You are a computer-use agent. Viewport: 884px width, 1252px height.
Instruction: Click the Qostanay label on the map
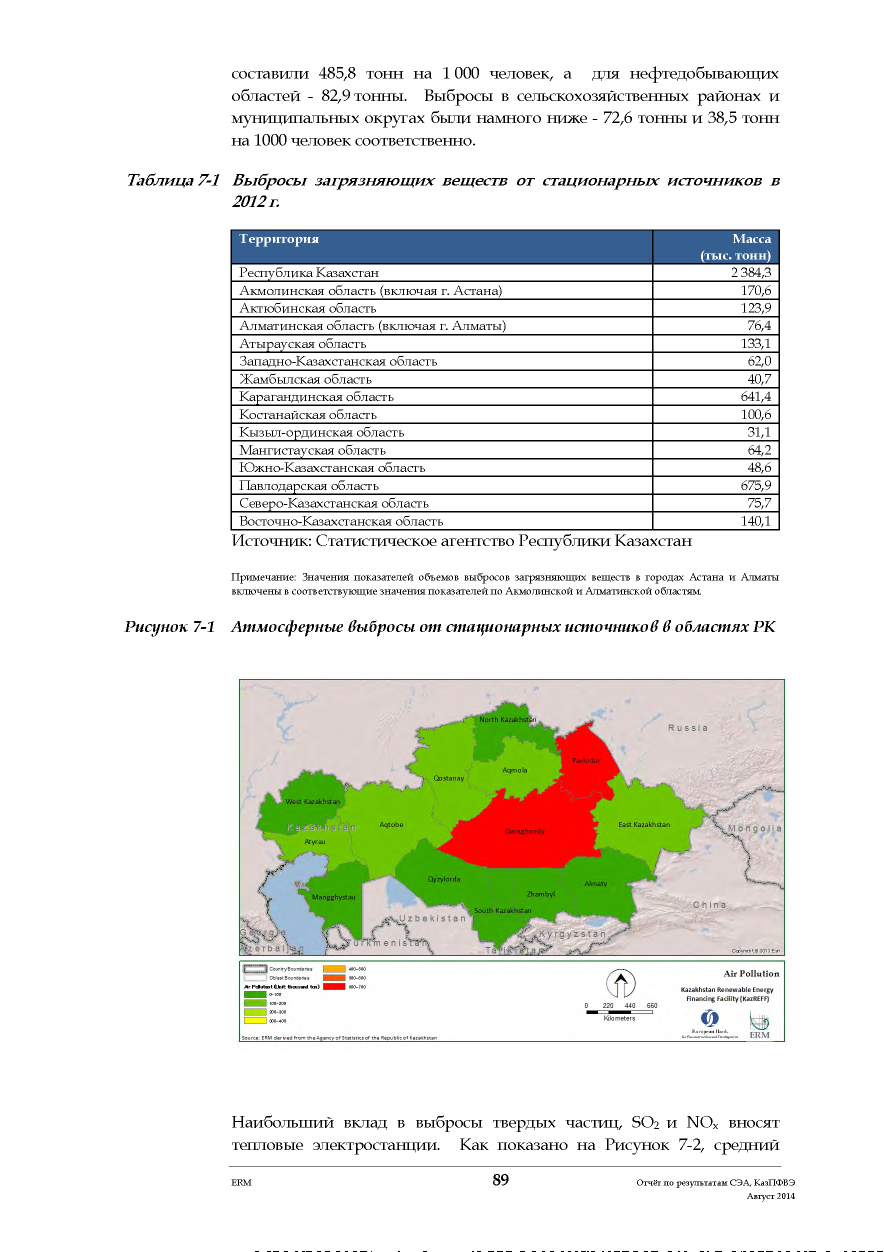449,777
